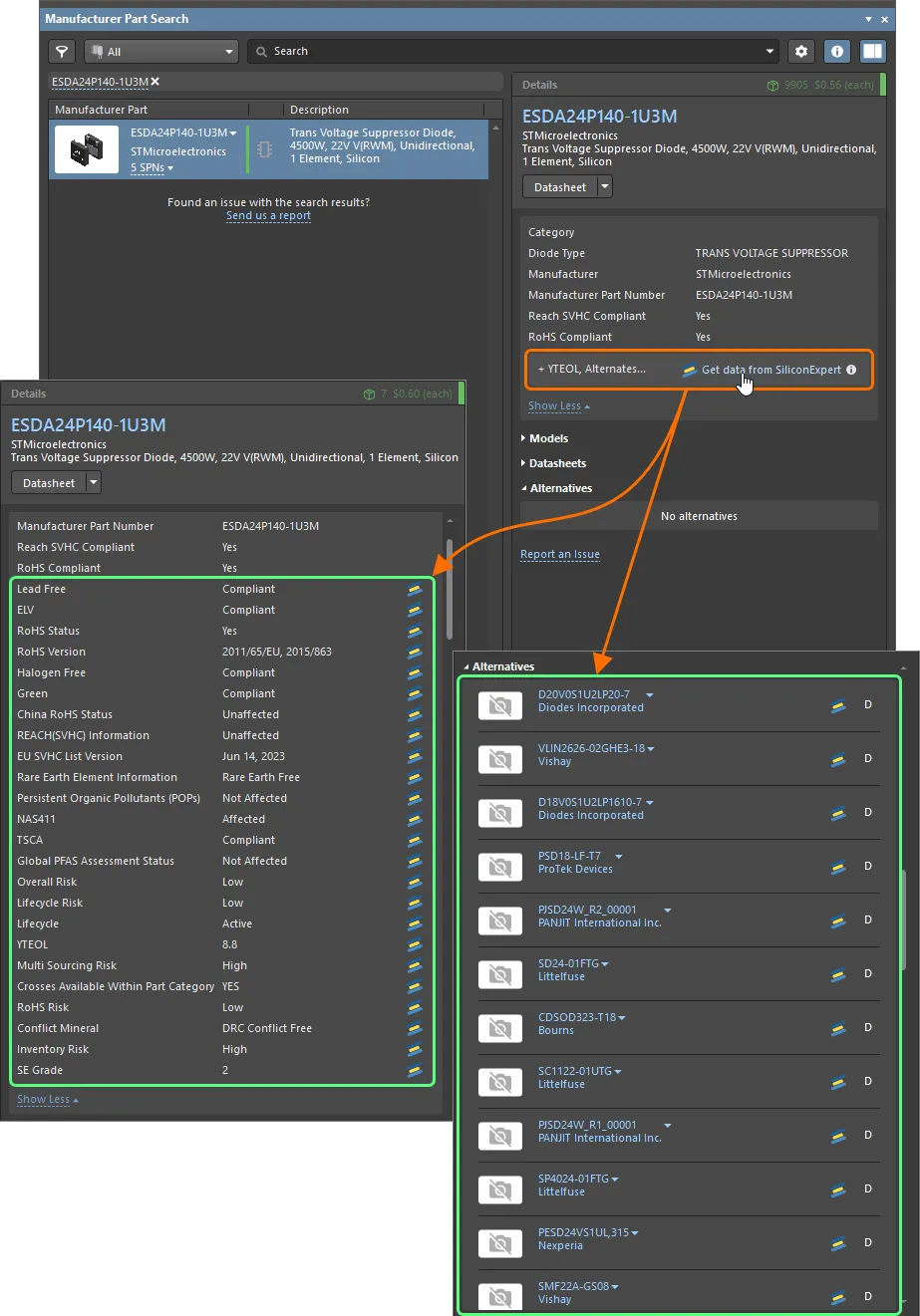
Task: Click the Description column header
Action: point(319,110)
